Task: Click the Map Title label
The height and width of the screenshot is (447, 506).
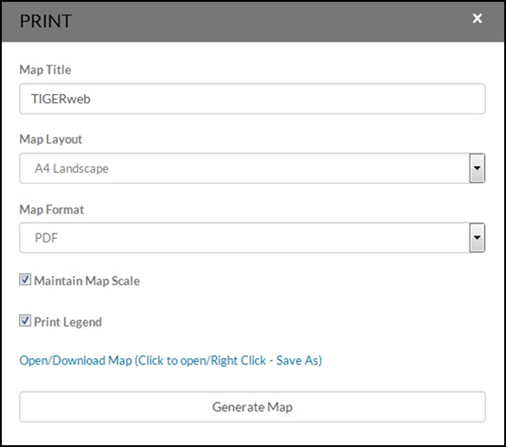Action: 45,70
